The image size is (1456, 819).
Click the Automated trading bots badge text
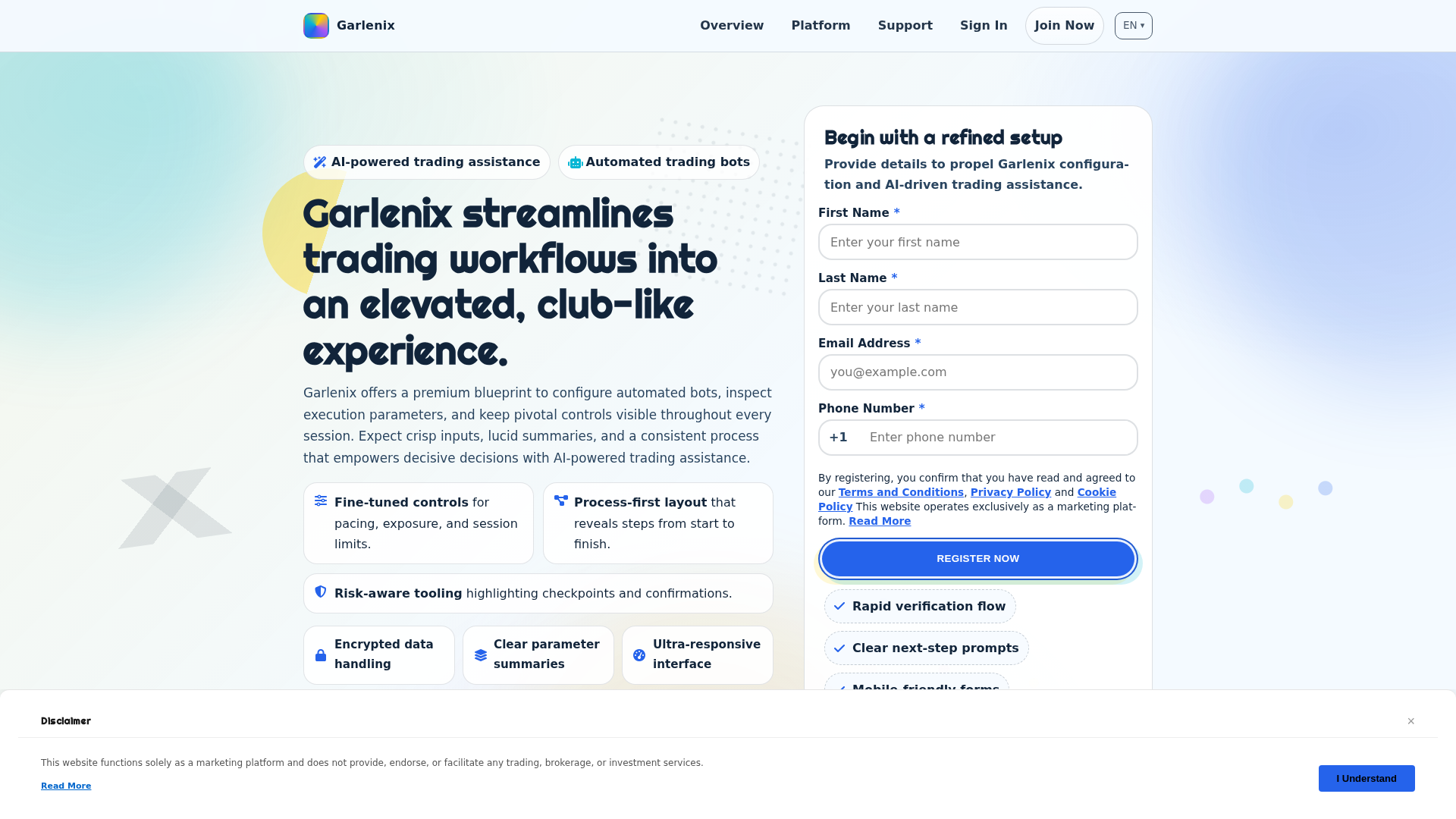point(667,162)
